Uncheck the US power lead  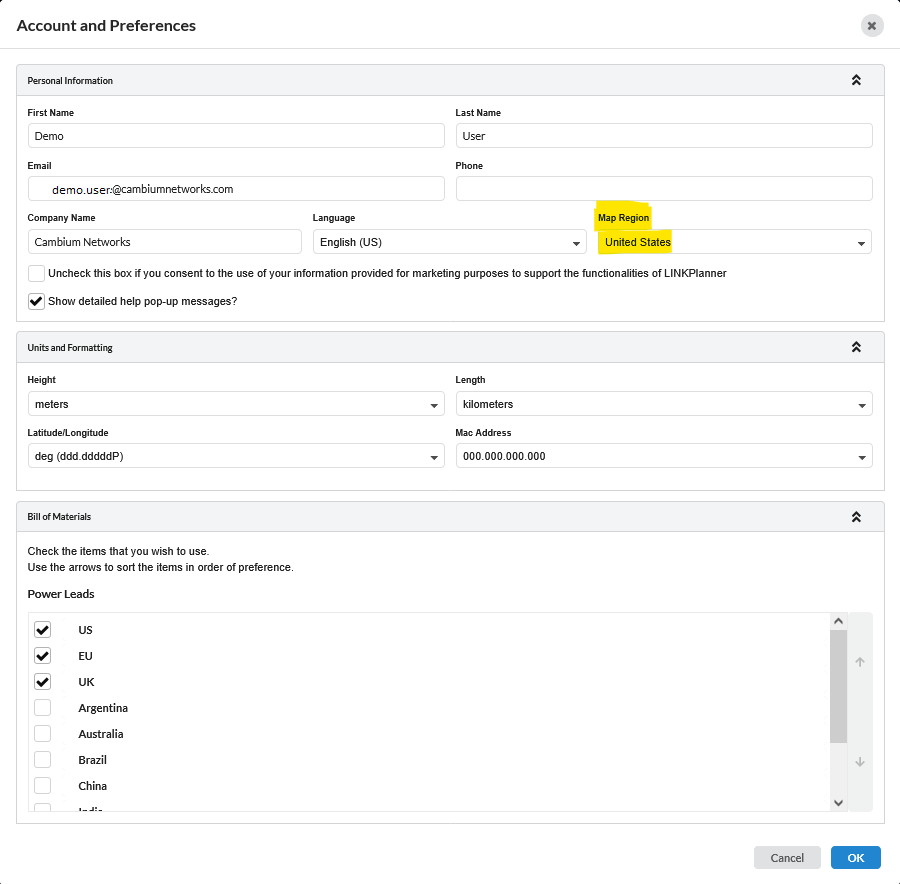pos(43,630)
